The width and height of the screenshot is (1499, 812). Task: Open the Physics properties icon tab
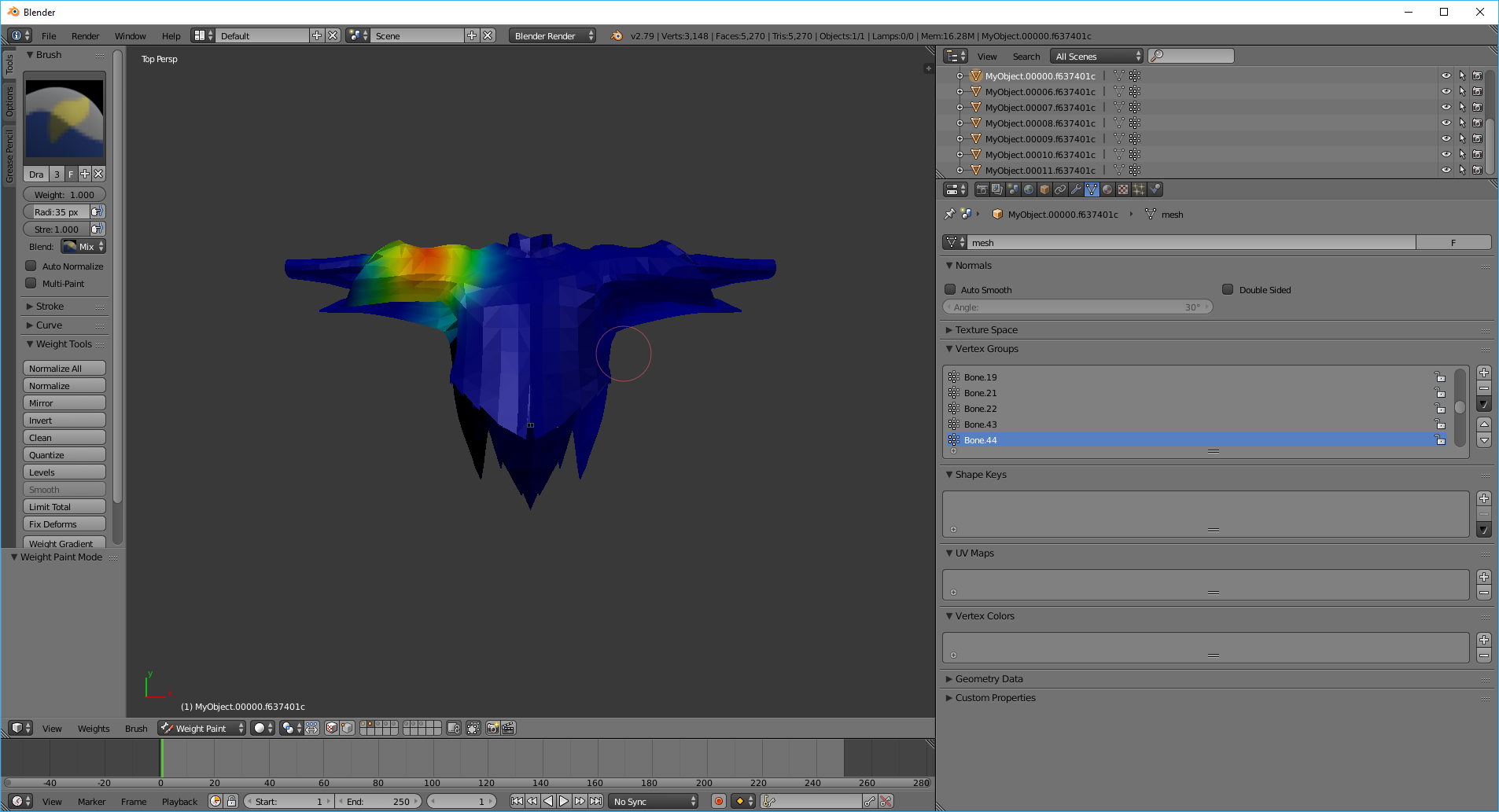1155,189
